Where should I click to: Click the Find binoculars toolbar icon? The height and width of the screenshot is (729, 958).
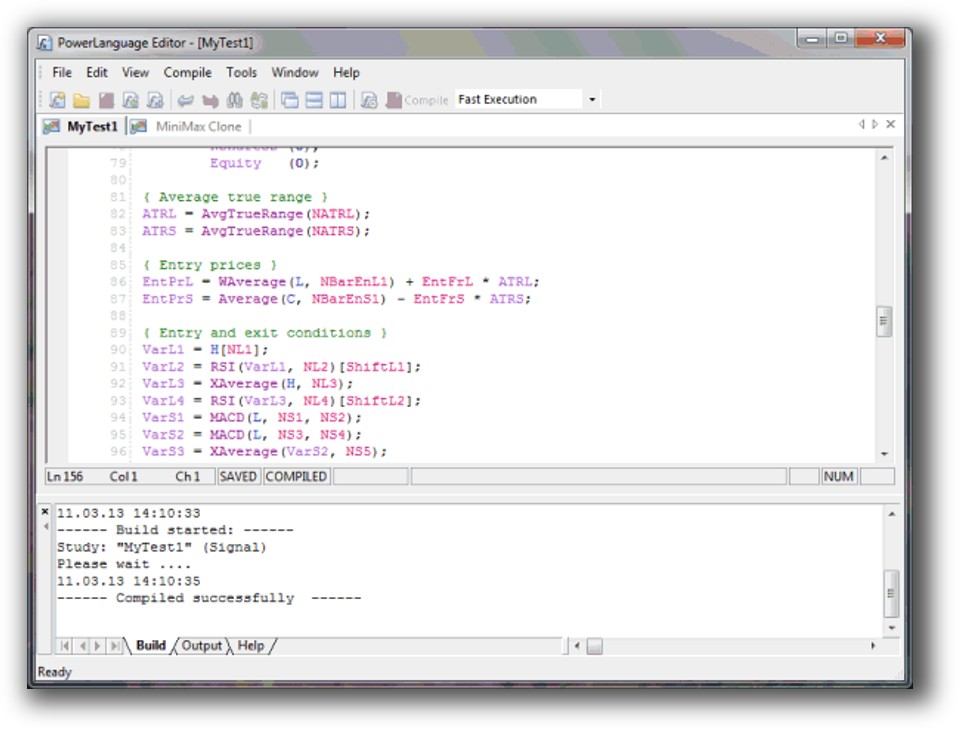coord(235,100)
